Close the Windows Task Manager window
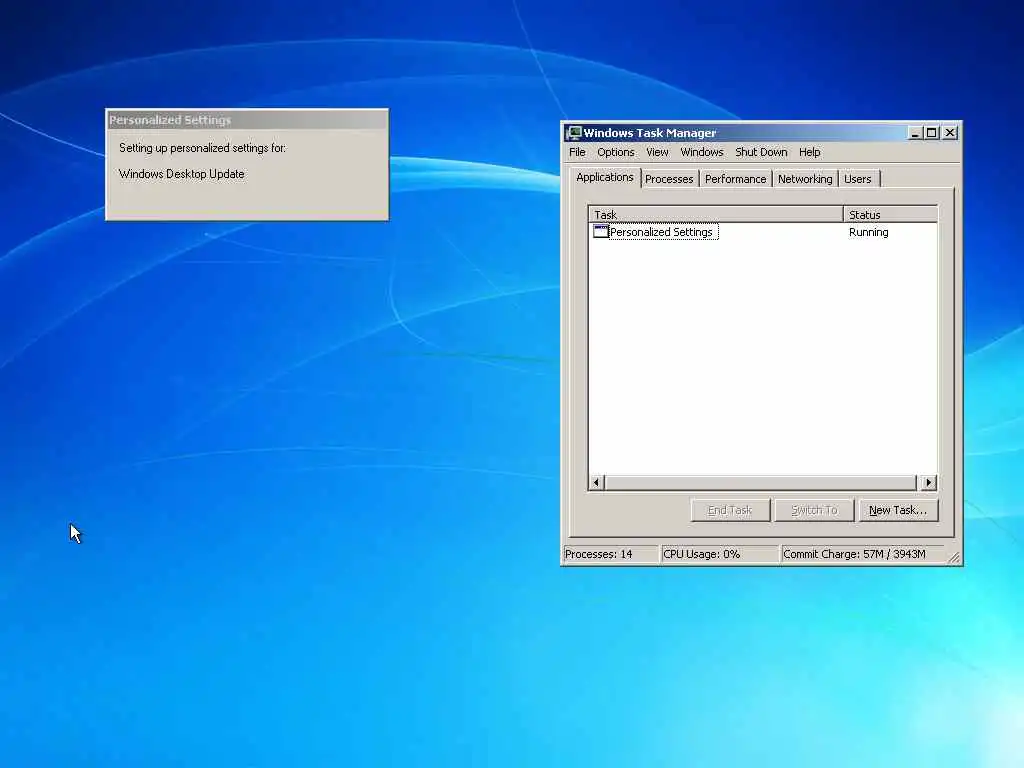This screenshot has height=768, width=1024. click(x=950, y=133)
